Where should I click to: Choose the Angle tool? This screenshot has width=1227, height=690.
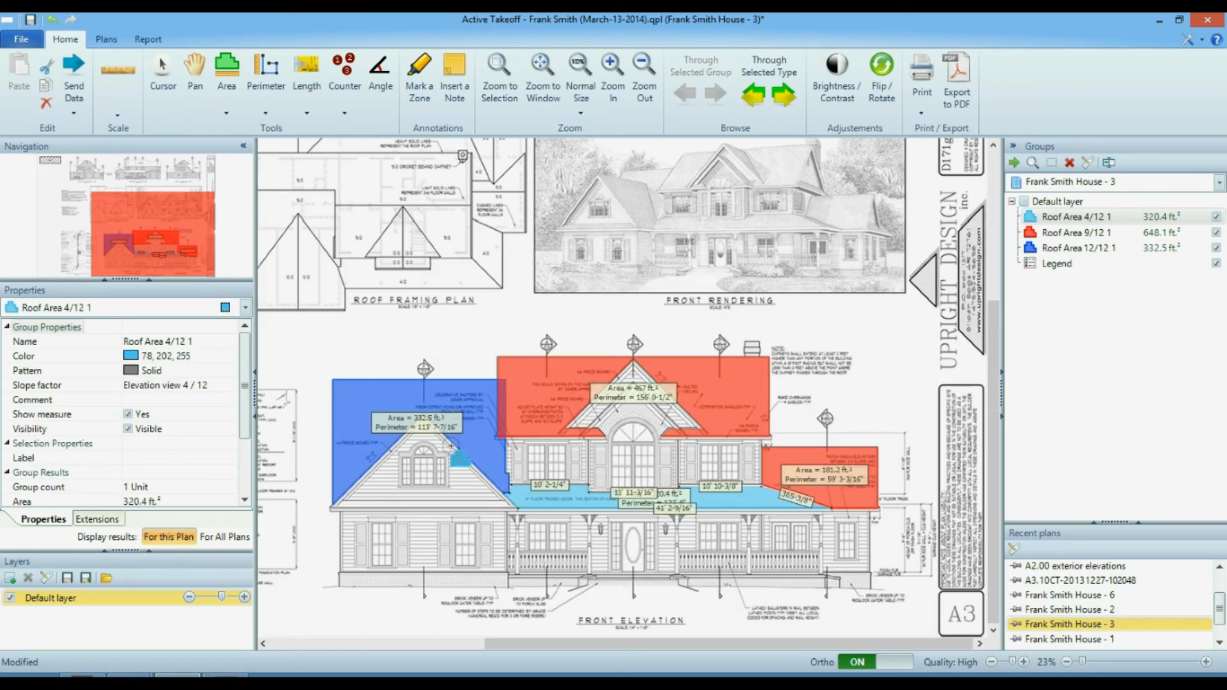tap(380, 72)
